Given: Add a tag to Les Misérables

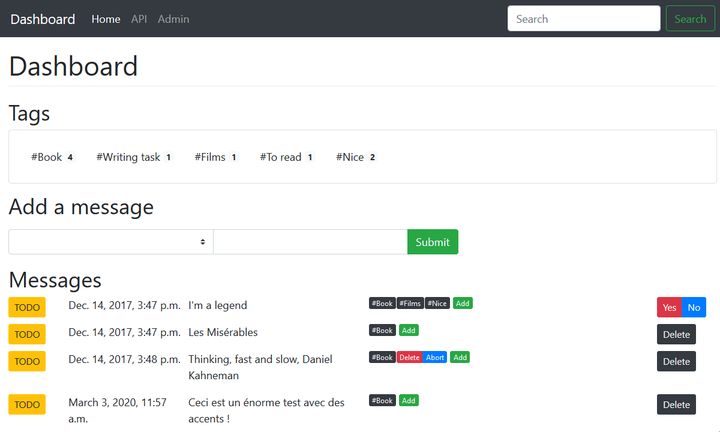Looking at the screenshot, I should (409, 331).
